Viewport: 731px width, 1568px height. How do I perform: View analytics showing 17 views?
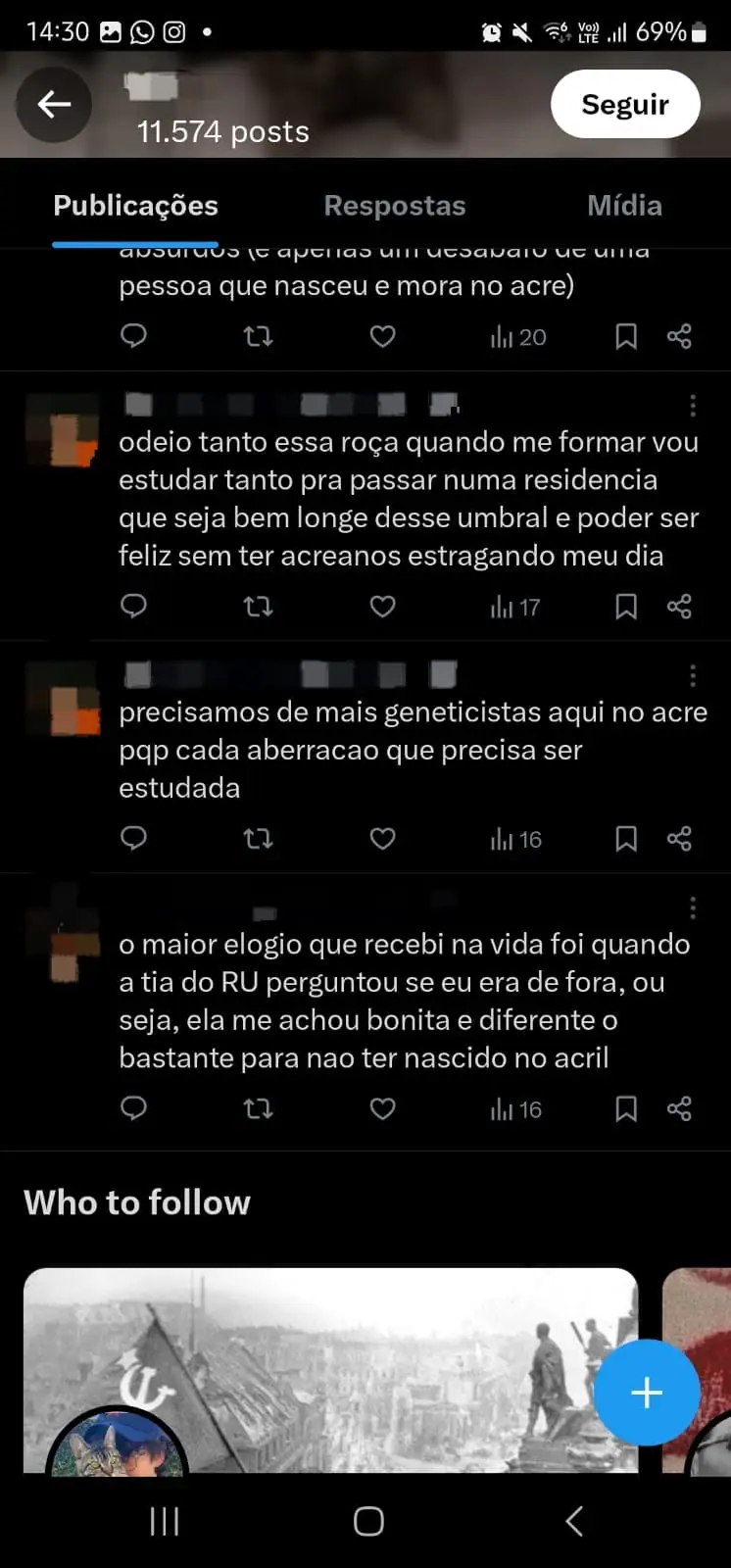tap(515, 608)
